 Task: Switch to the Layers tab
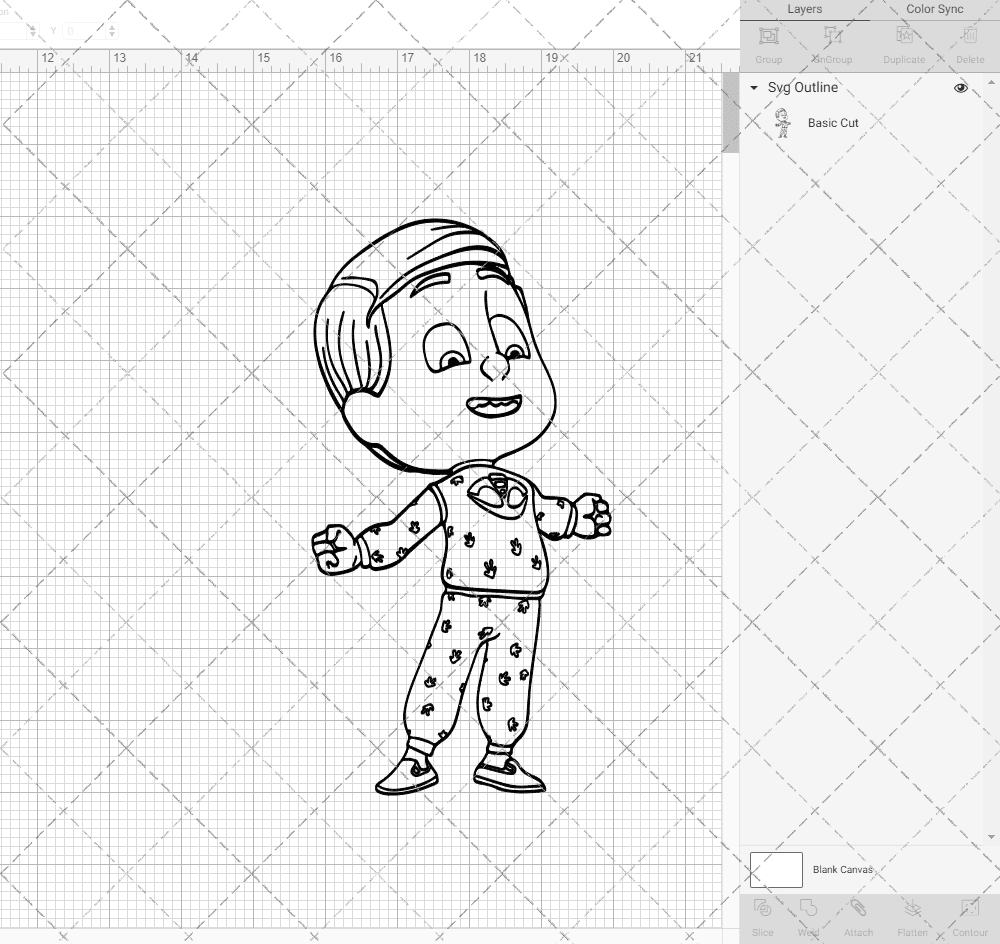(x=804, y=9)
